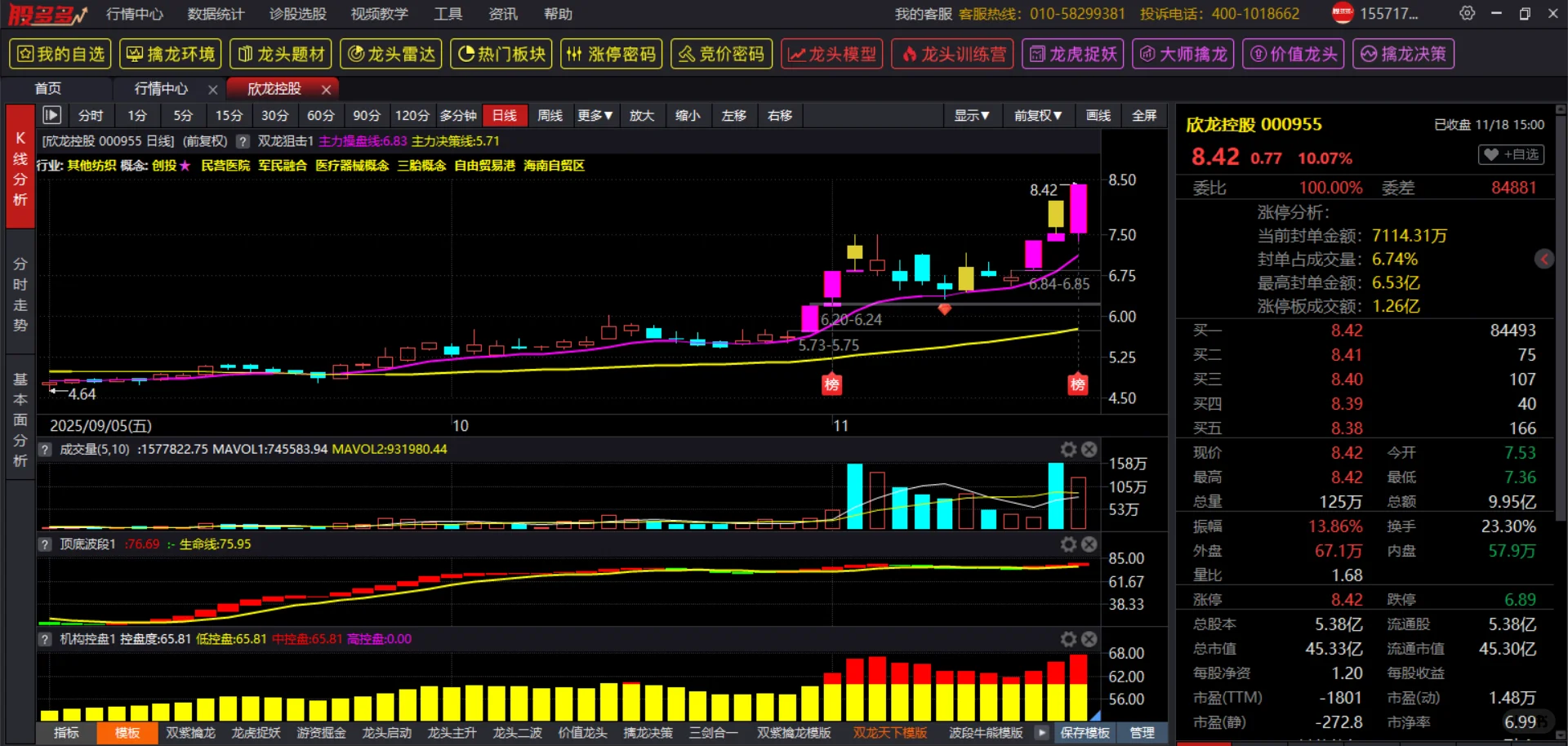Open 我的客服 support link
Image resolution: width=1568 pixels, height=746 pixels.
point(923,14)
